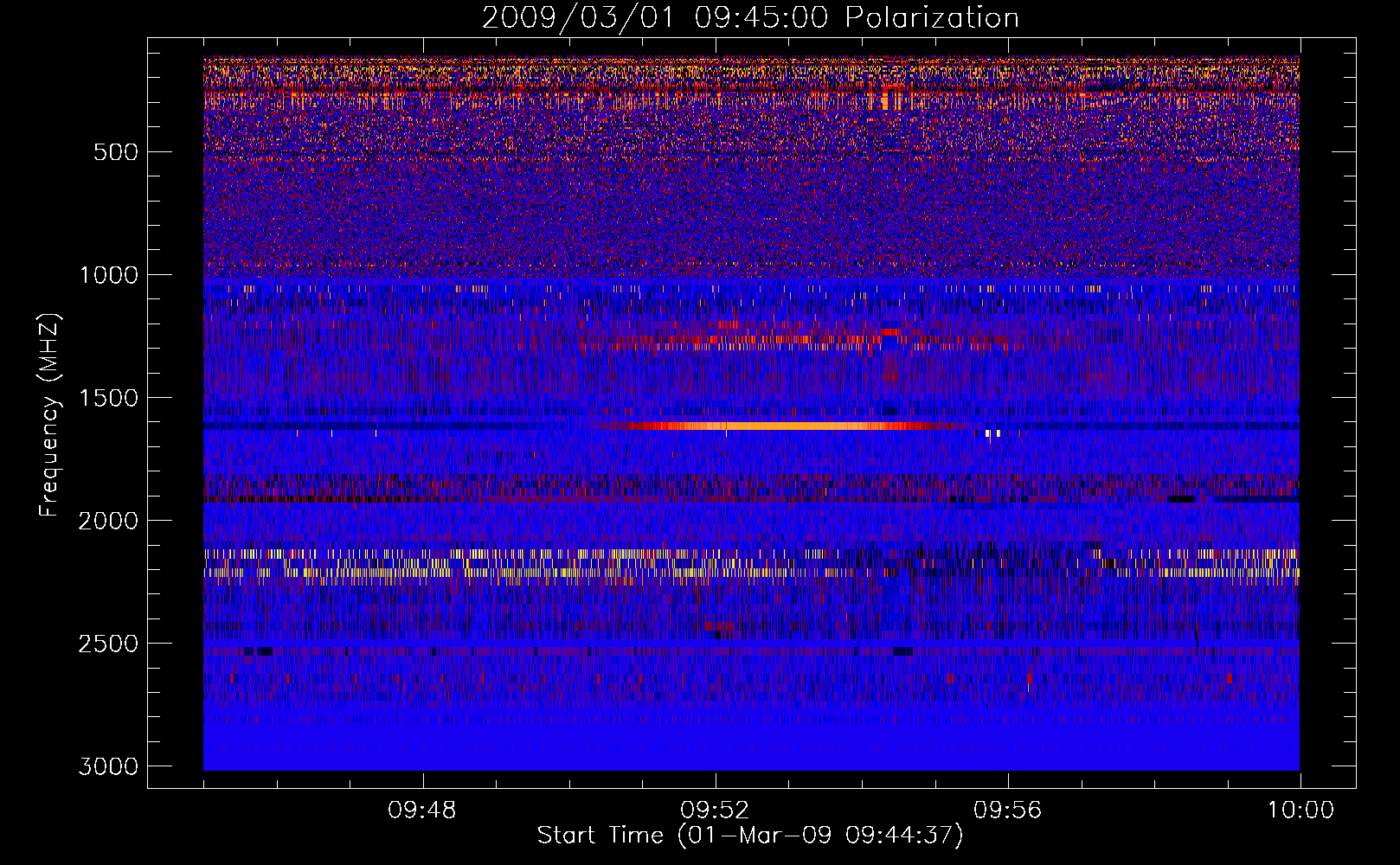Screen dimensions: 1400x865
Task: Click the 3000 frequency tick label
Action: (x=109, y=766)
